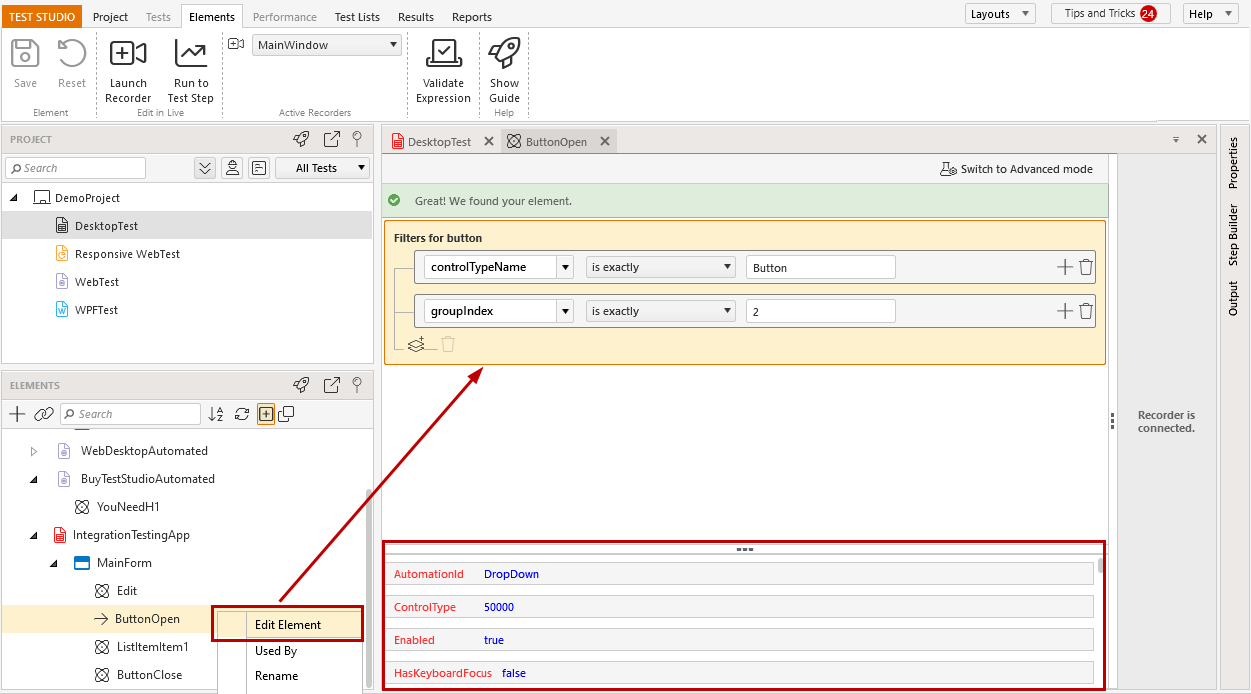The height and width of the screenshot is (694, 1251).
Task: Click the rocket icon in Project panel header
Action: [x=301, y=139]
